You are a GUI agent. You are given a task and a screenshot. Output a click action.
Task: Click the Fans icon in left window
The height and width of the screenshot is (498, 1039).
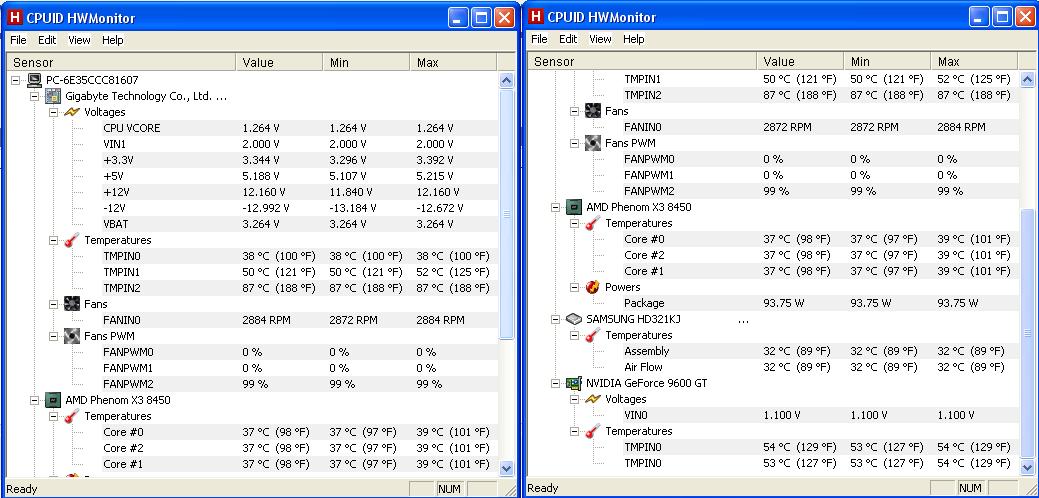pyautogui.click(x=72, y=304)
